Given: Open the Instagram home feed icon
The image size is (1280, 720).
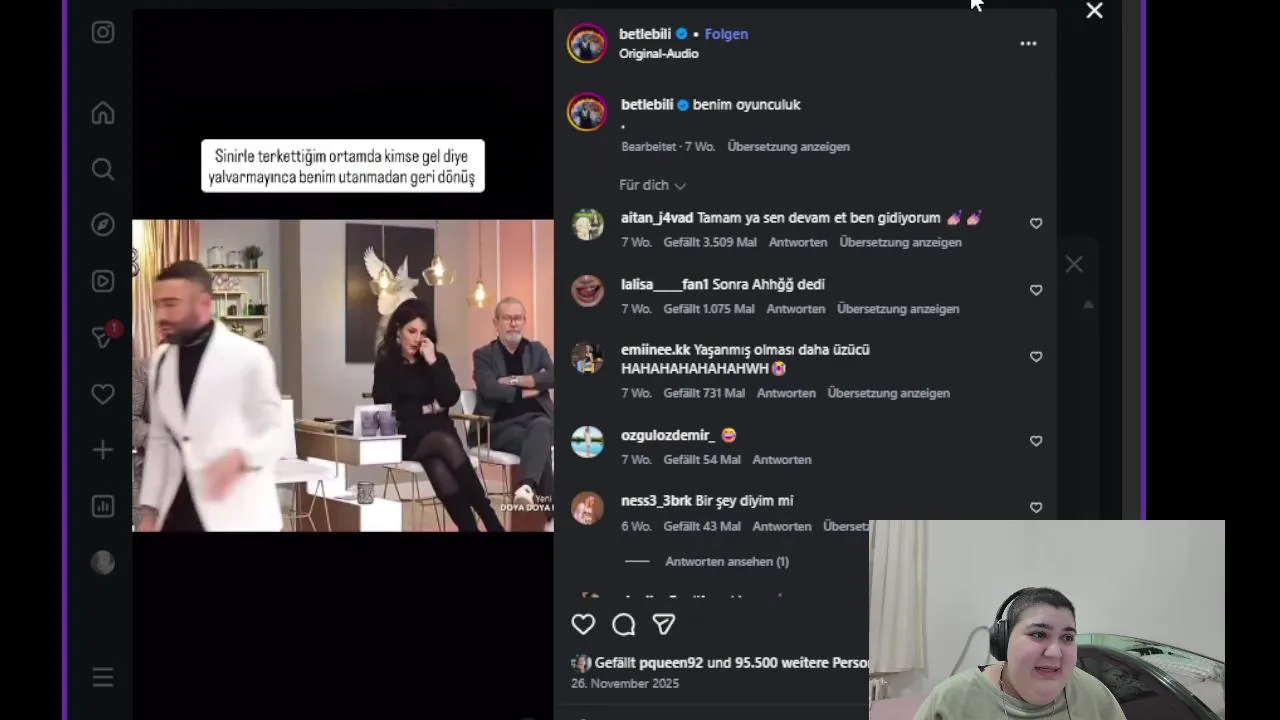Looking at the screenshot, I should click(103, 113).
